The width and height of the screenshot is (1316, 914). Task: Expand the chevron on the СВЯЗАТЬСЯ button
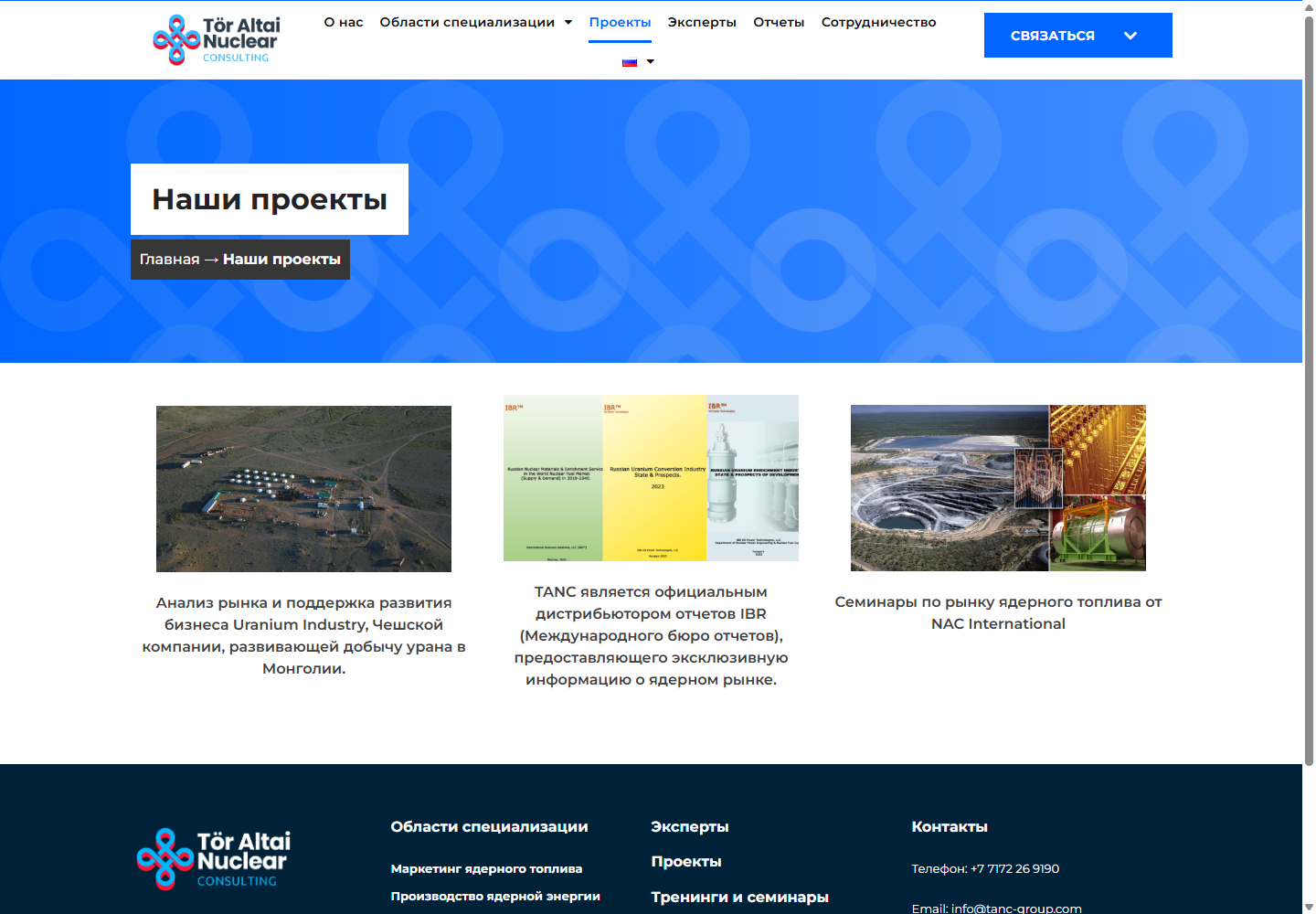(x=1130, y=36)
